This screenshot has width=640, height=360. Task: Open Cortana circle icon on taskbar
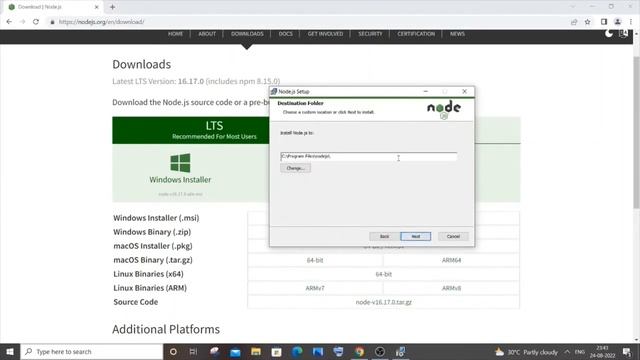(173, 351)
